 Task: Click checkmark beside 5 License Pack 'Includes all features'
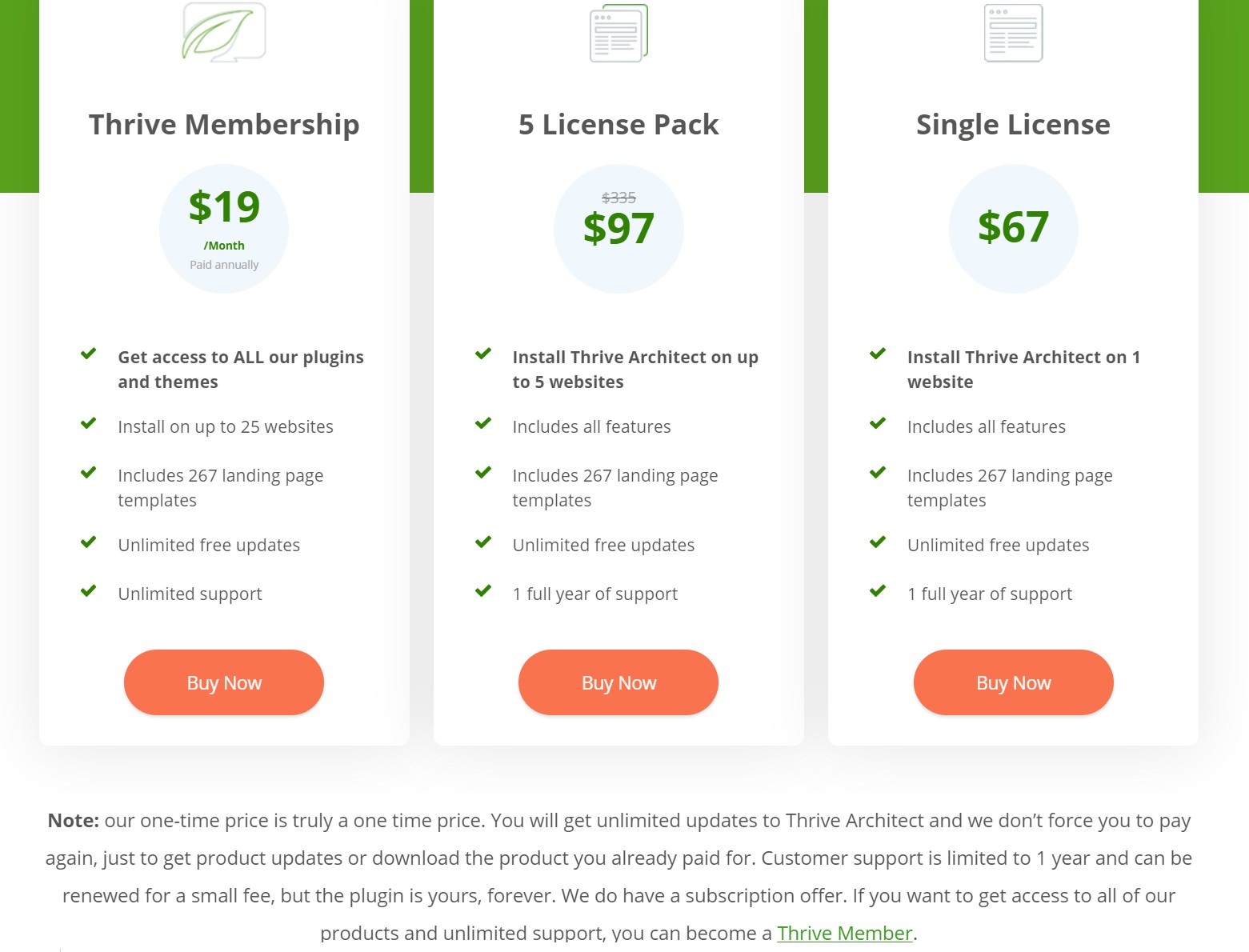(483, 423)
